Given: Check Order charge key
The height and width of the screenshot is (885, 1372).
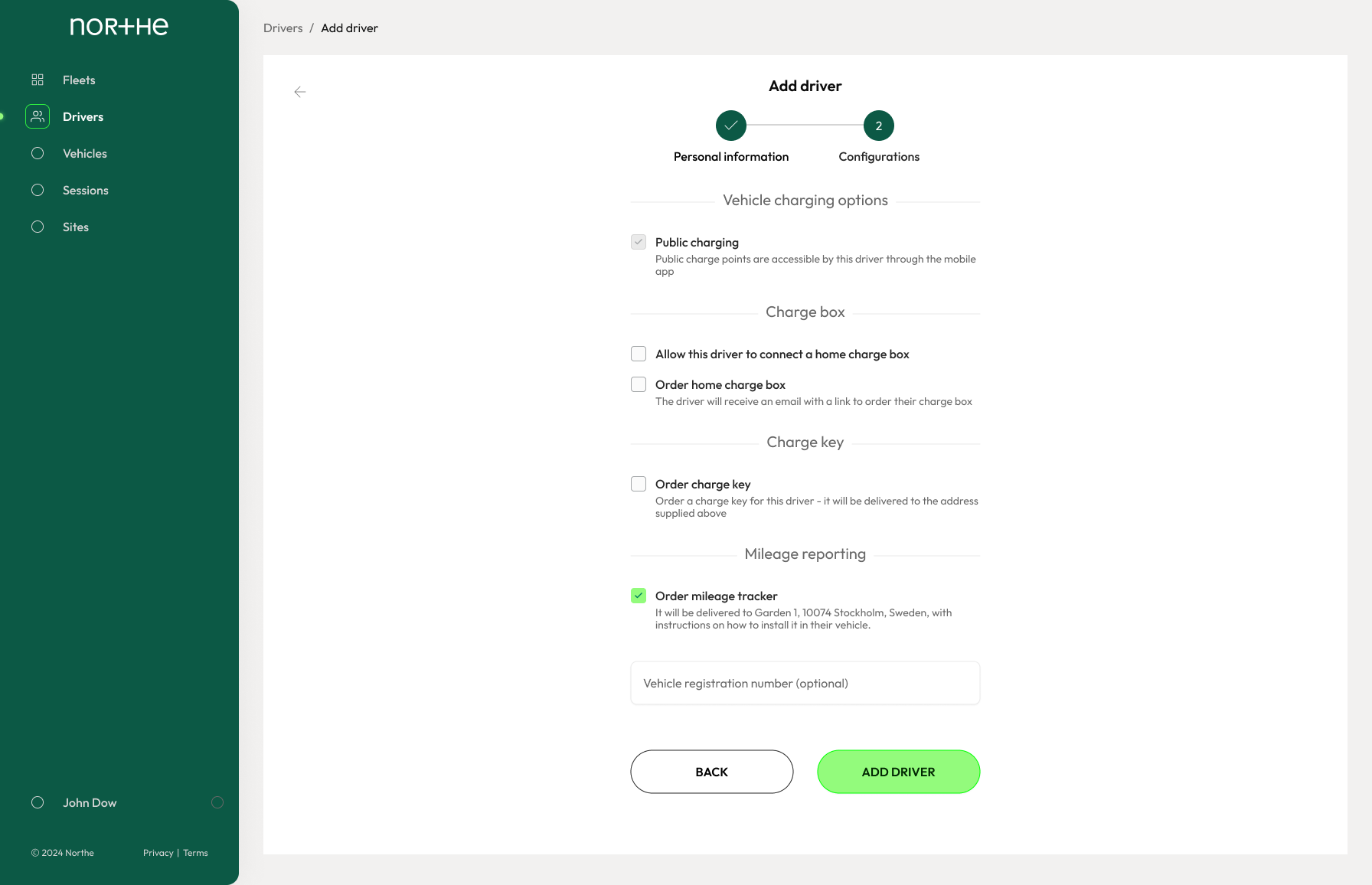Looking at the screenshot, I should coord(639,484).
